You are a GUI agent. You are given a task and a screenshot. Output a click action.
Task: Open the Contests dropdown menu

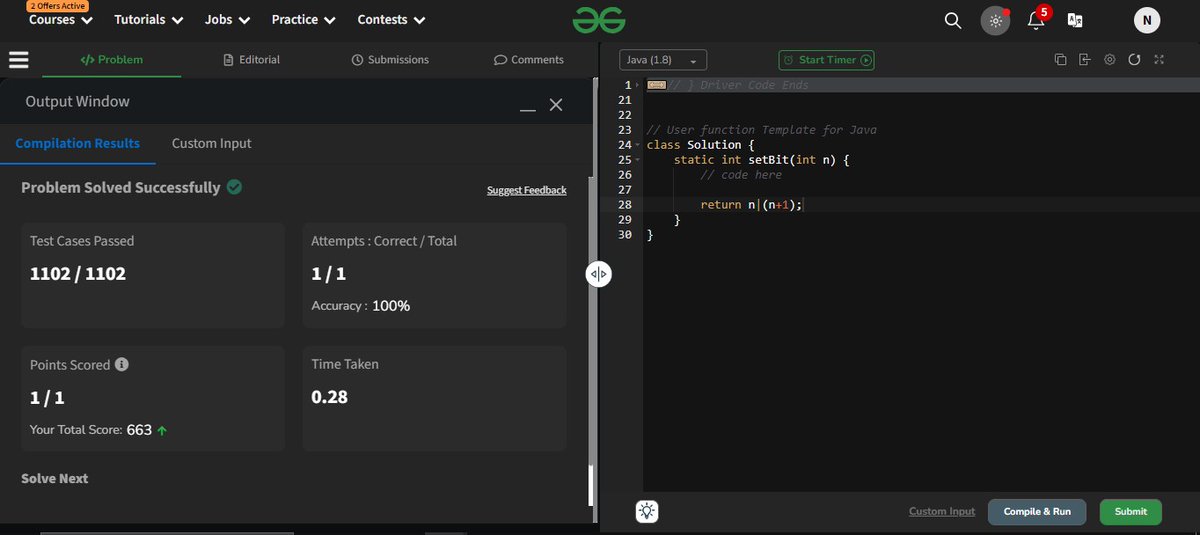tap(391, 20)
